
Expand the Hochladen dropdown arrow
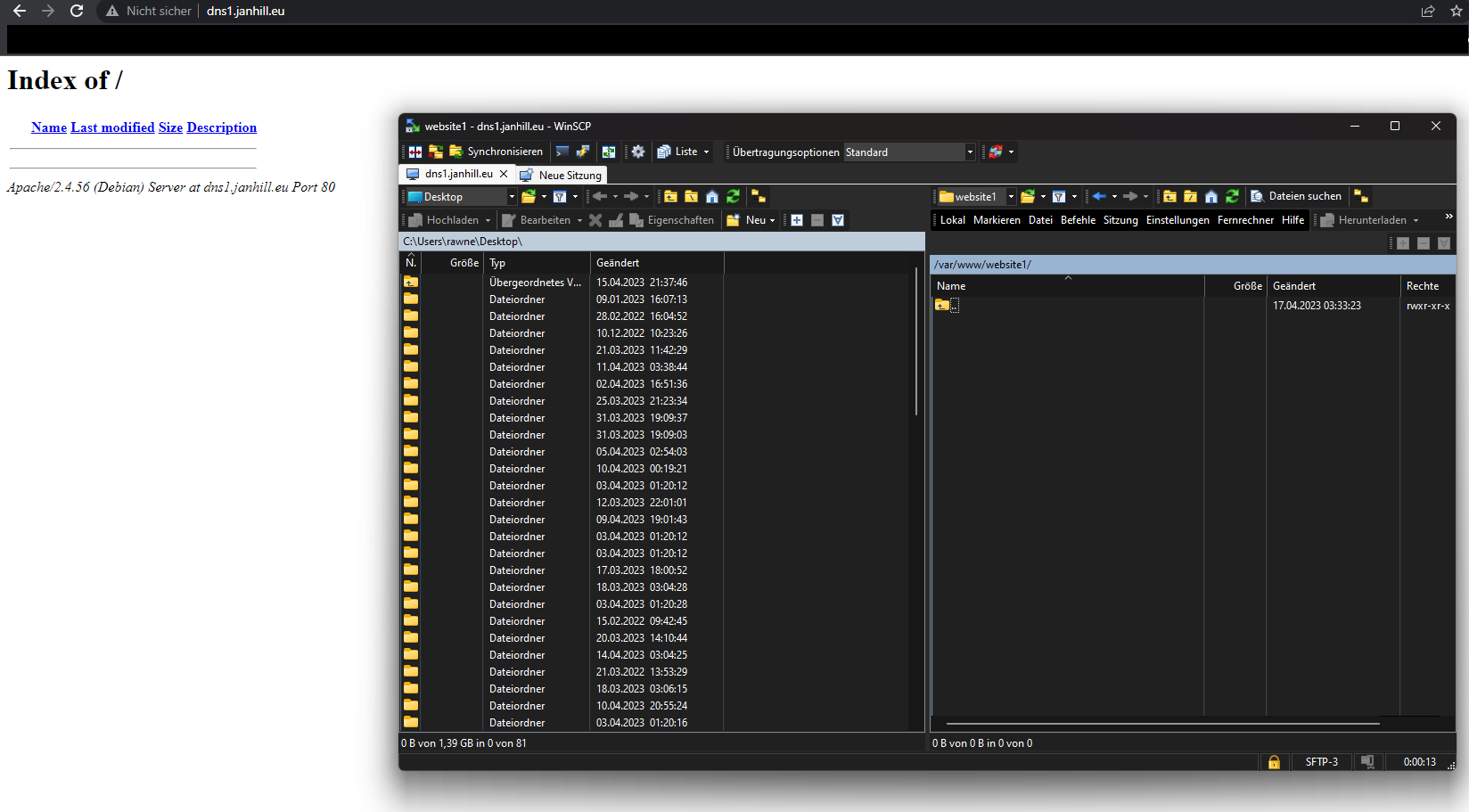[488, 220]
